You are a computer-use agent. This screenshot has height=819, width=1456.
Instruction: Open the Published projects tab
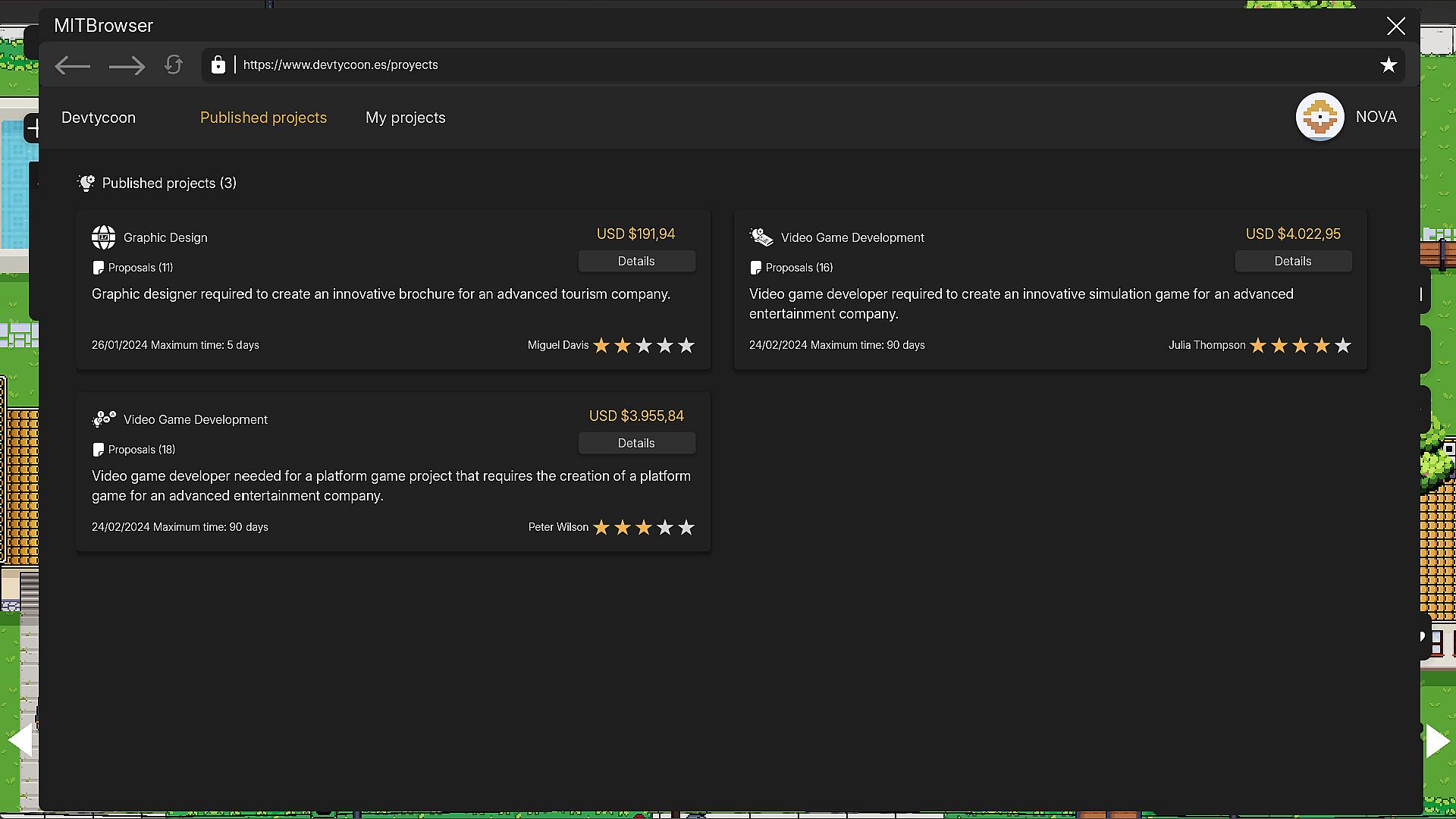pos(263,118)
